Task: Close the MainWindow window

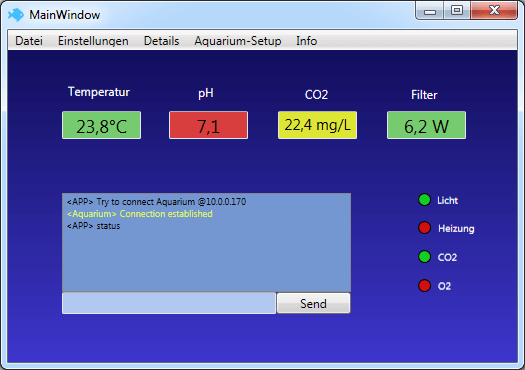Action: tap(494, 11)
